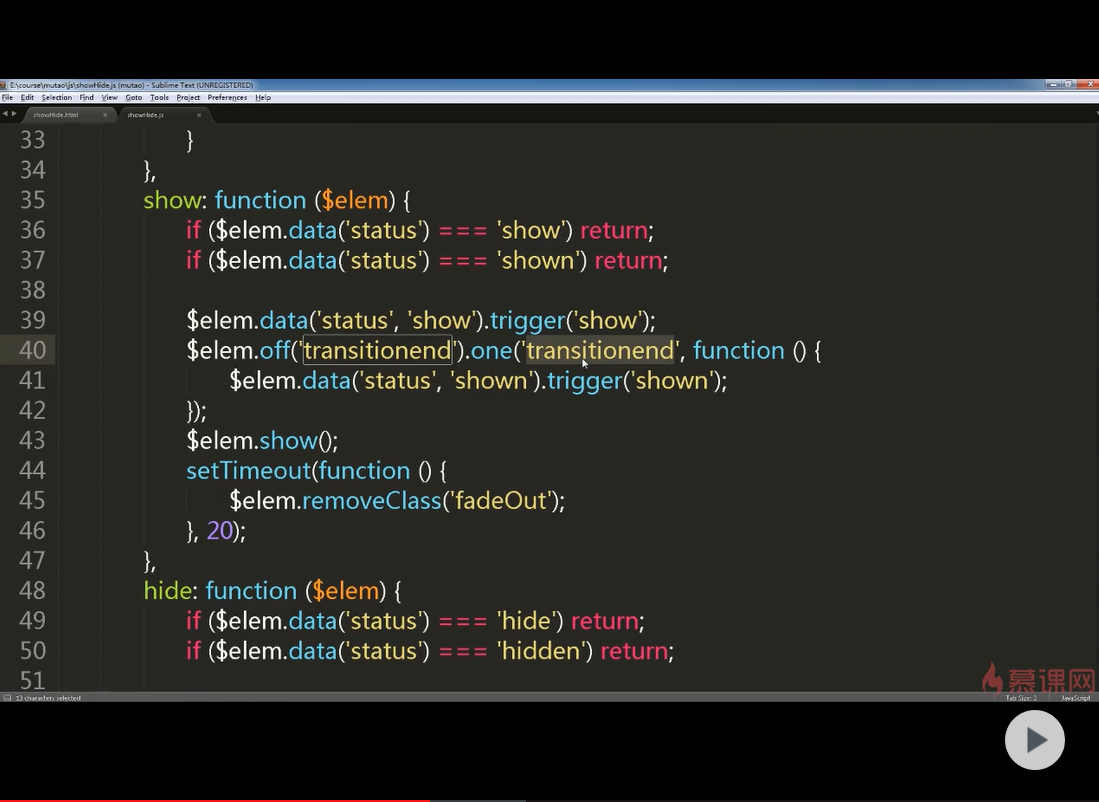1099x802 pixels.
Task: Open the File menu
Action: (x=7, y=97)
